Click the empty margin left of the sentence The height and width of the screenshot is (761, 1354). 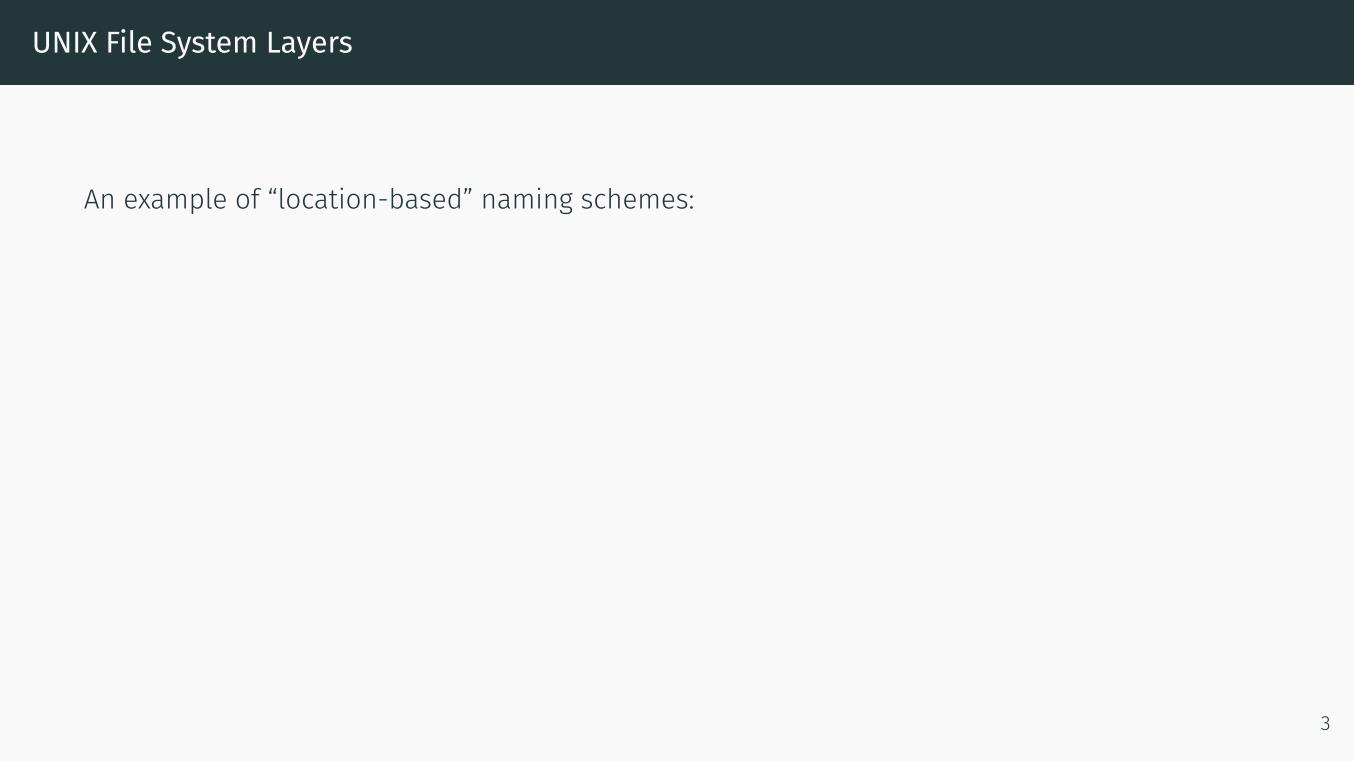click(x=40, y=200)
